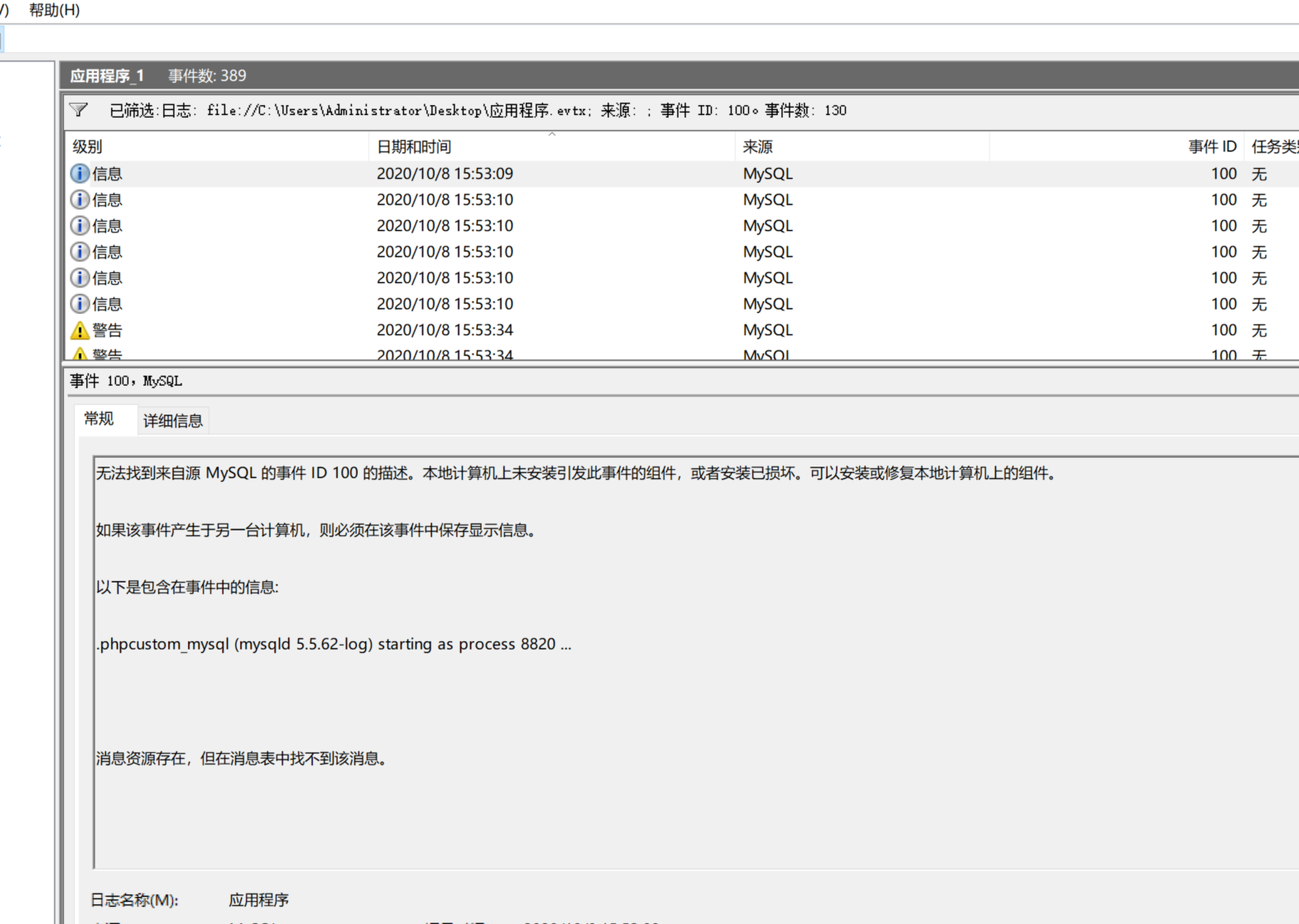
Task: Click info icon of 15:53:09 event
Action: (80, 174)
